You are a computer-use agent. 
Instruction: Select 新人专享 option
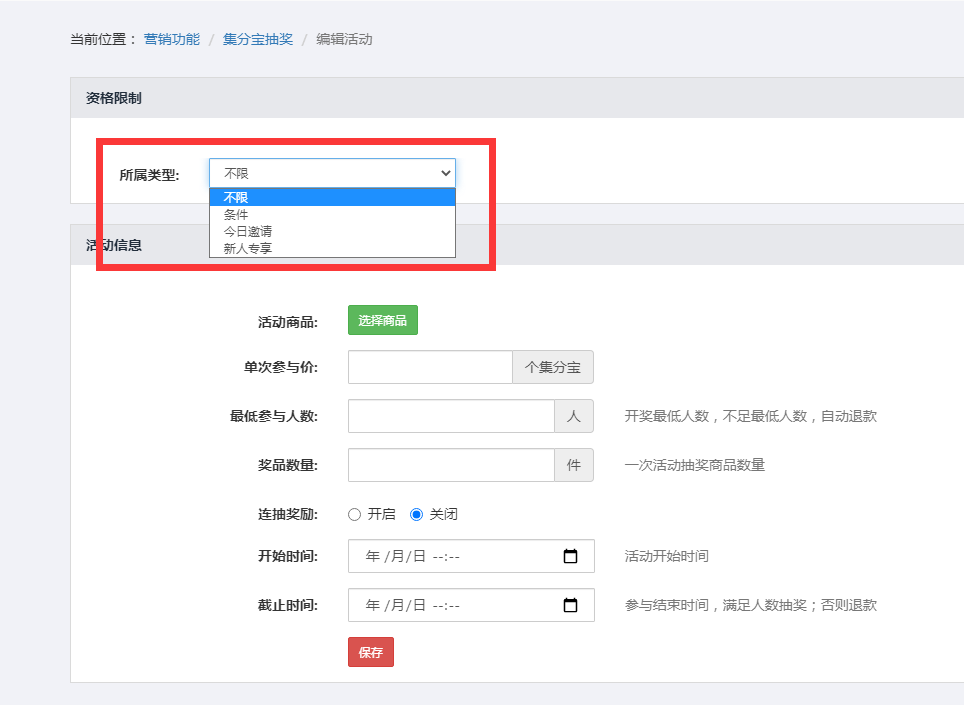click(332, 248)
